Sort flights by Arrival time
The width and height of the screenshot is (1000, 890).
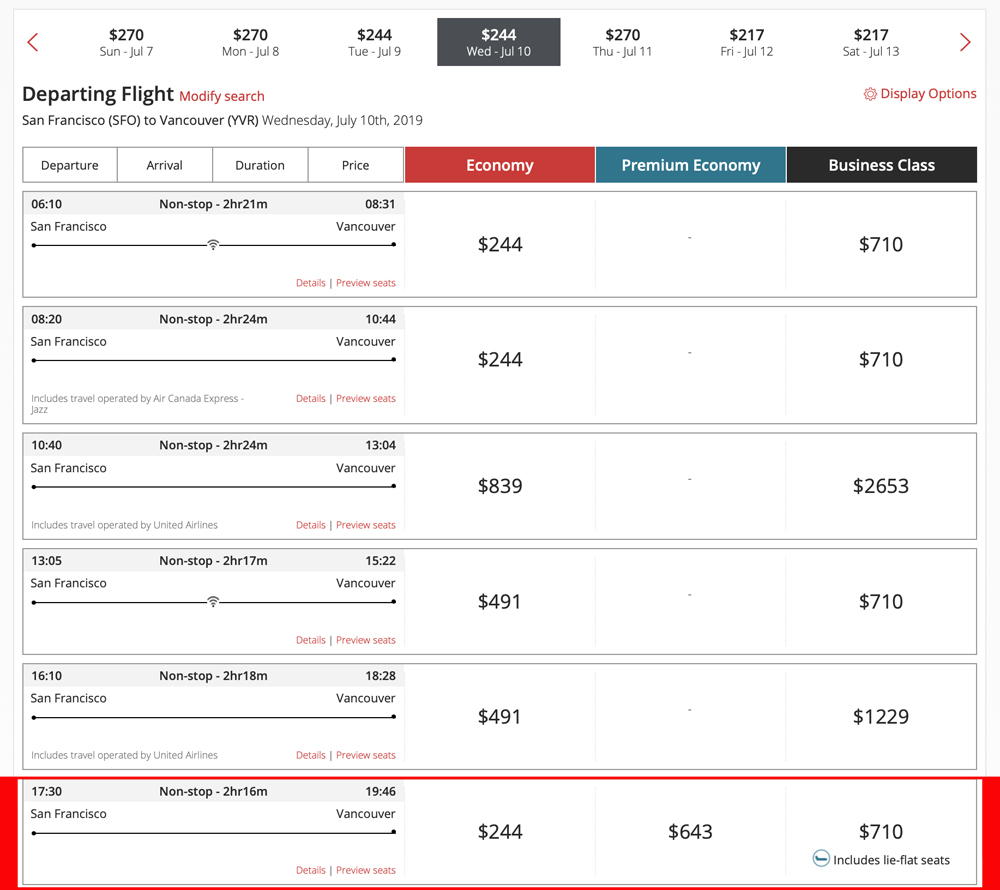point(165,165)
